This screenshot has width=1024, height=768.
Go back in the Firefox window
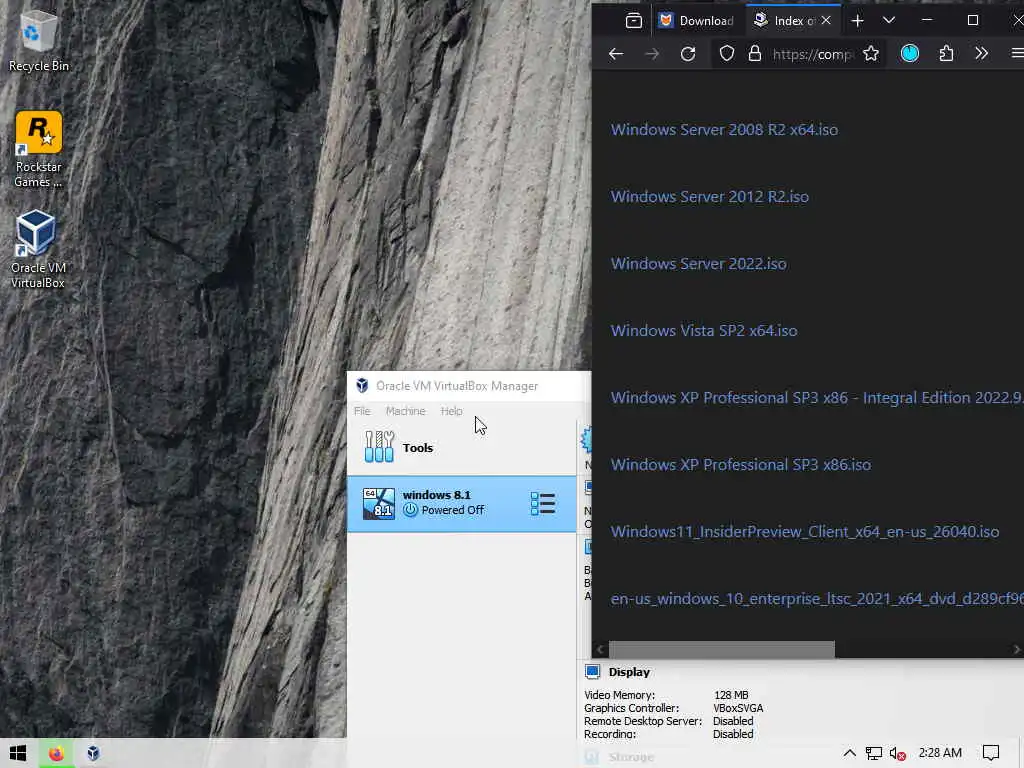[x=616, y=54]
